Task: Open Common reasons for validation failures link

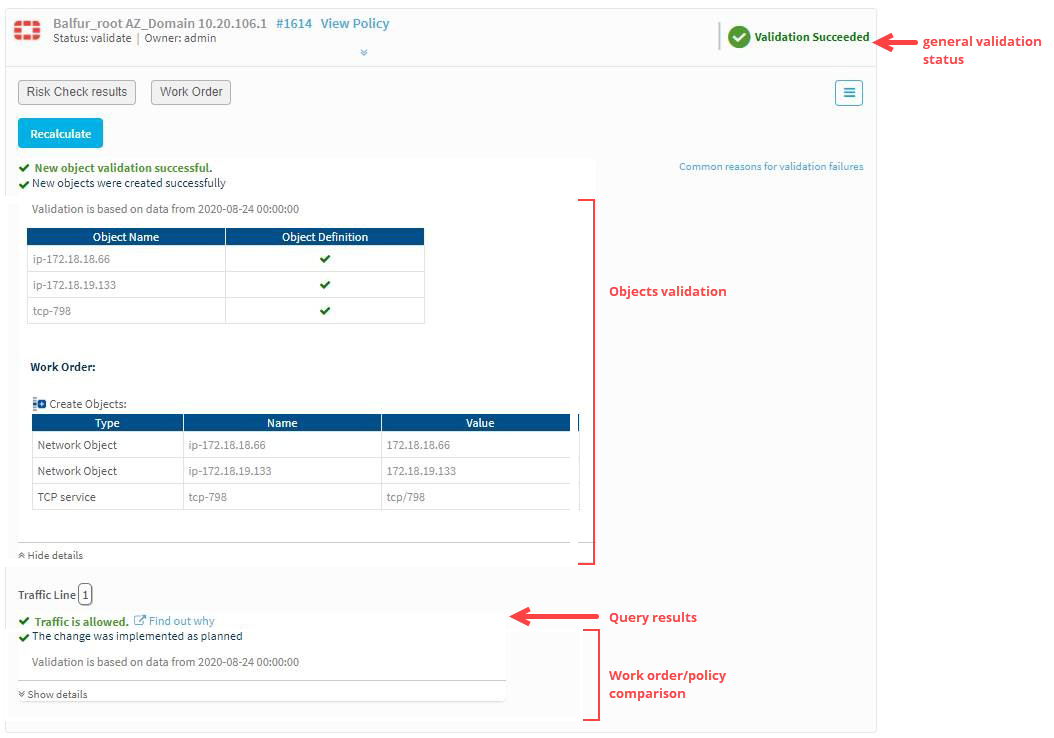Action: coord(771,167)
